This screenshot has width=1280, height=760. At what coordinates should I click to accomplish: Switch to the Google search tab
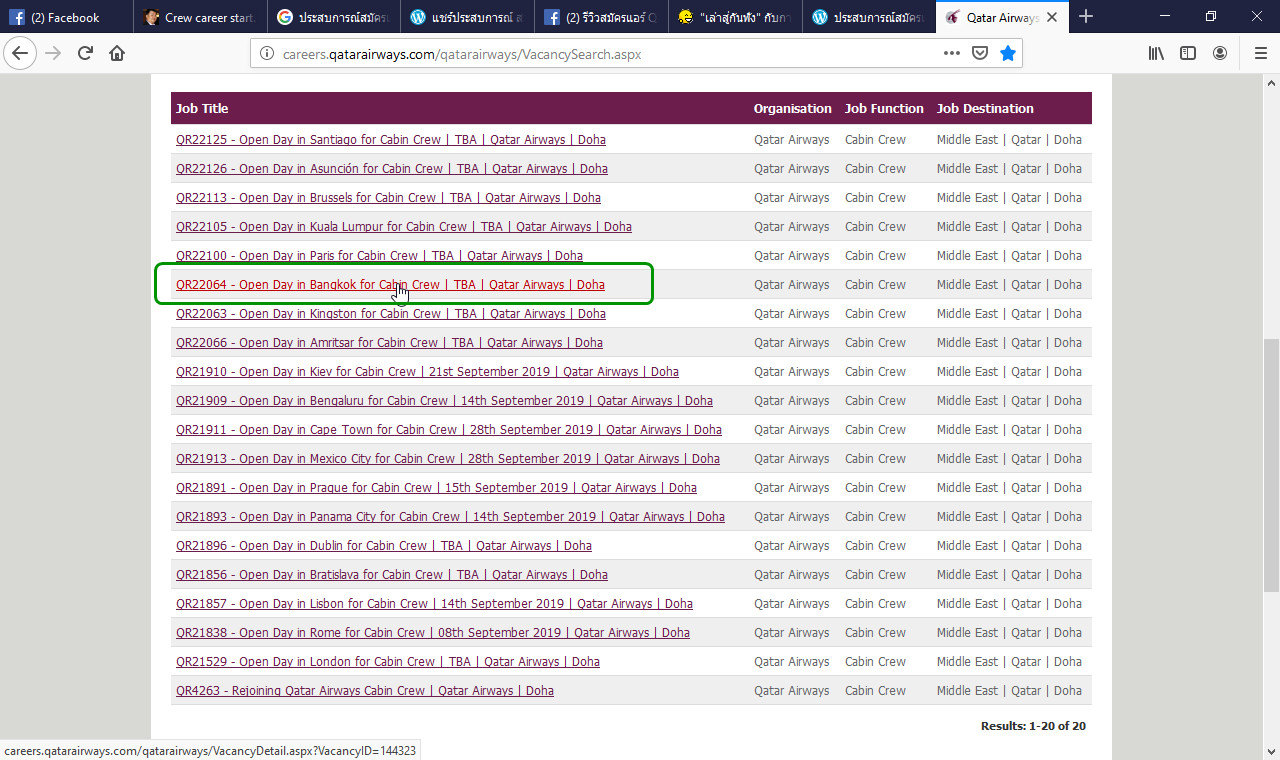pos(334,17)
